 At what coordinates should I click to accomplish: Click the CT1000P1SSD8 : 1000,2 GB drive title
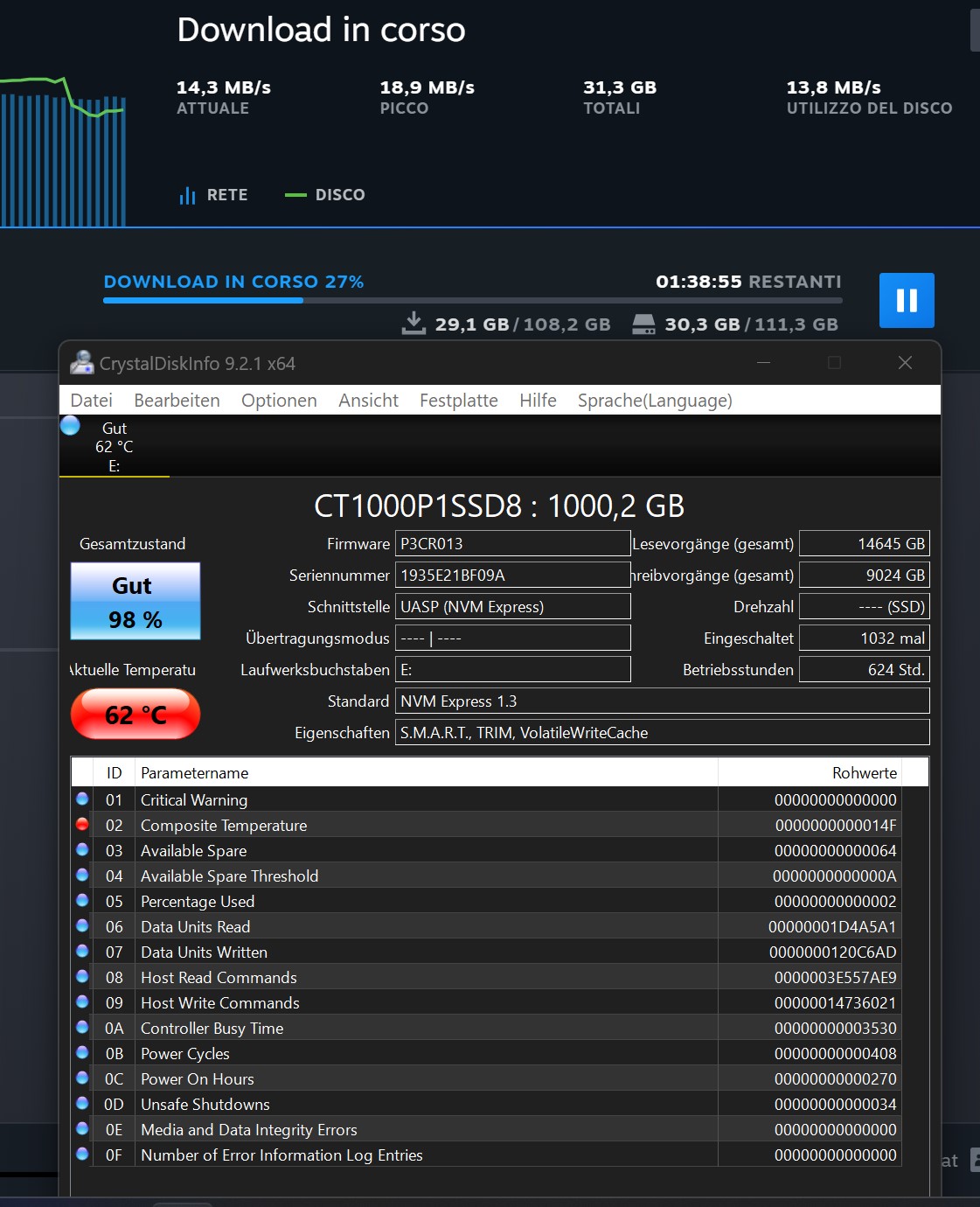tap(499, 506)
